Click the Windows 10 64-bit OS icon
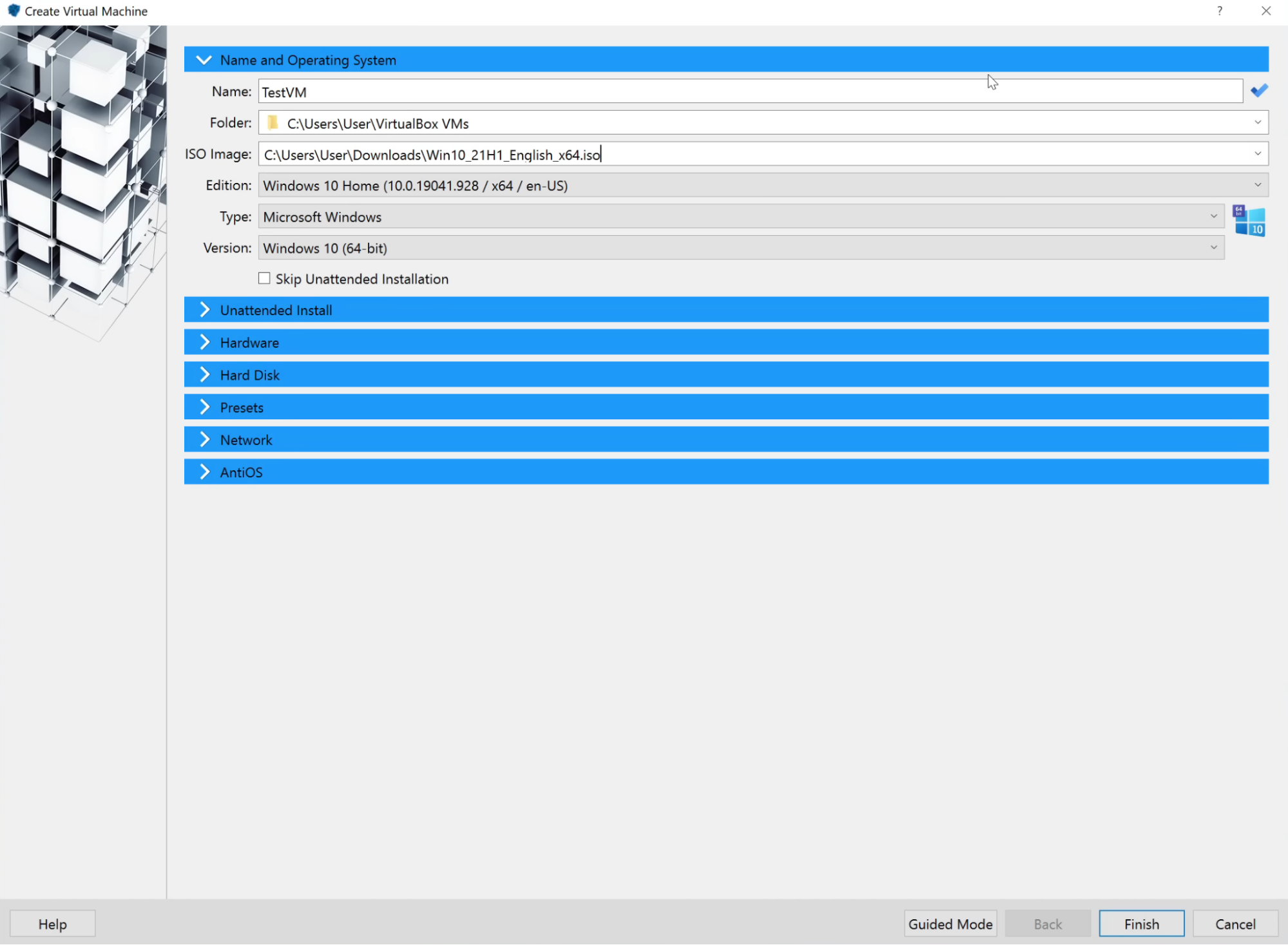The height and width of the screenshot is (945, 1288). click(x=1249, y=220)
